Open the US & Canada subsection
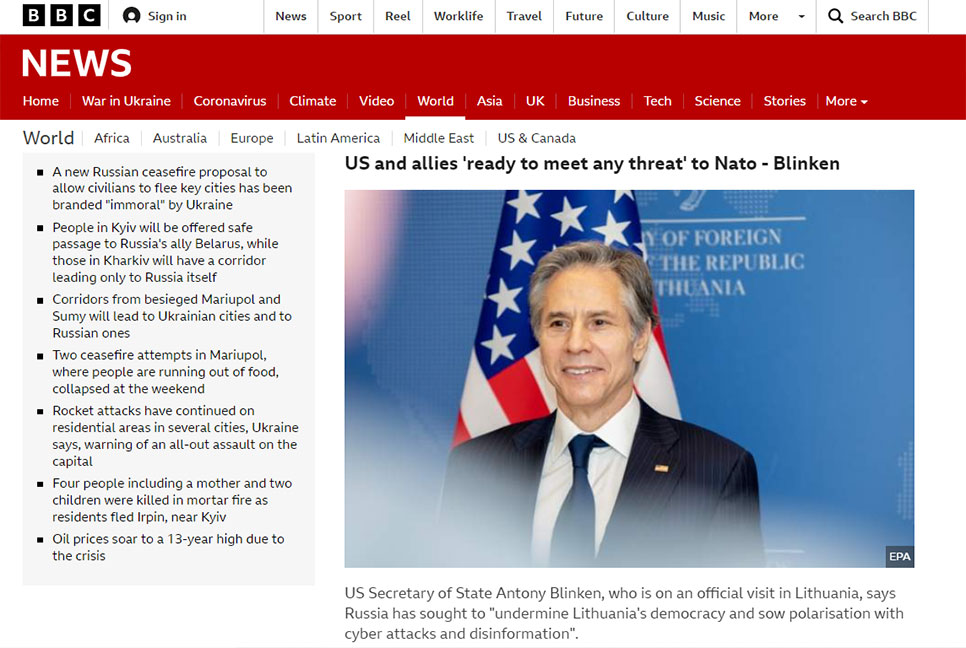966x648 pixels. click(537, 139)
